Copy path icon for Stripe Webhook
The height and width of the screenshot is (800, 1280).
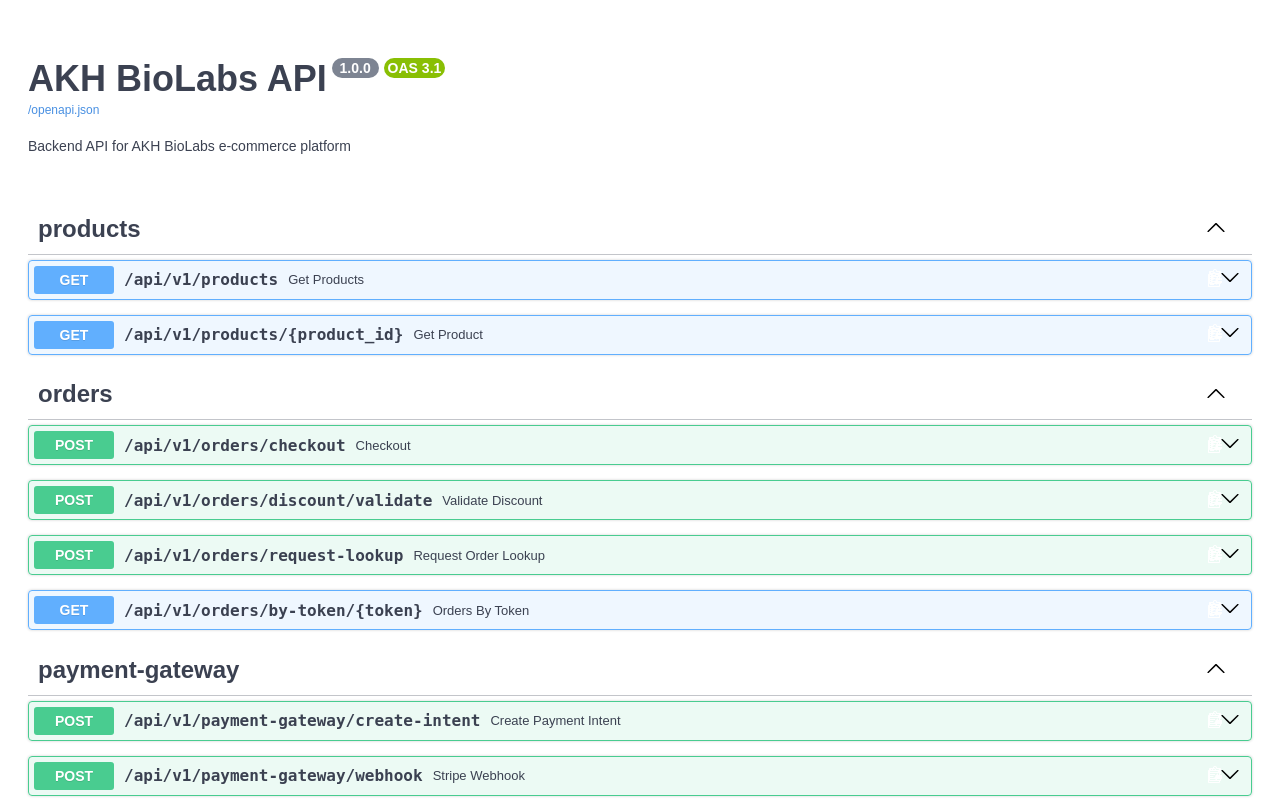1213,775
